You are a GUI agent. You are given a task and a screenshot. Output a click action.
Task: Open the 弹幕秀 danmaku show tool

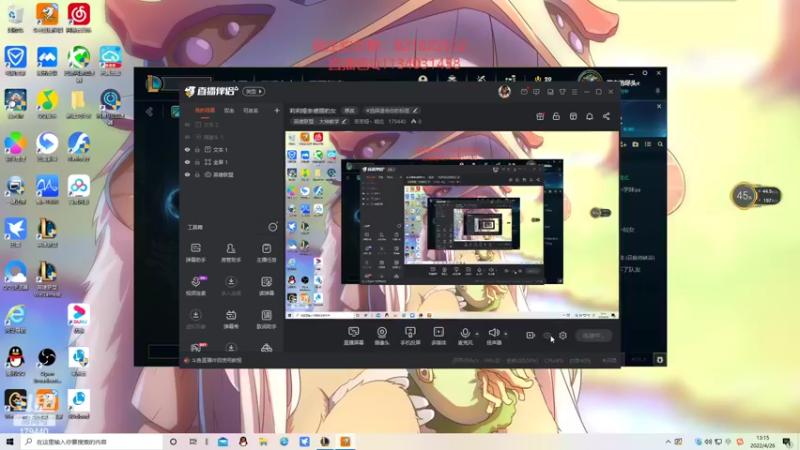(231, 319)
